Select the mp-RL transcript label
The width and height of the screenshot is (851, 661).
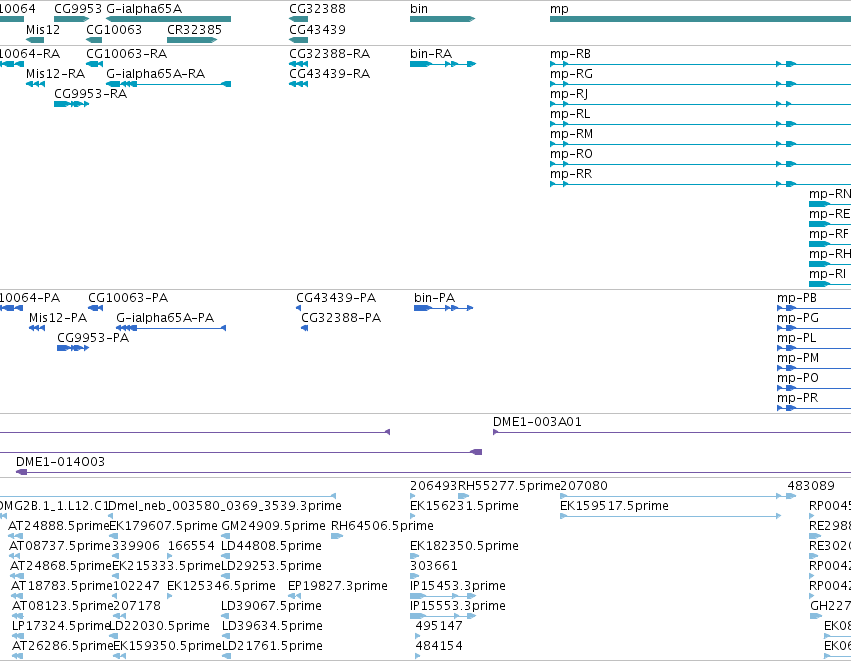[570, 114]
